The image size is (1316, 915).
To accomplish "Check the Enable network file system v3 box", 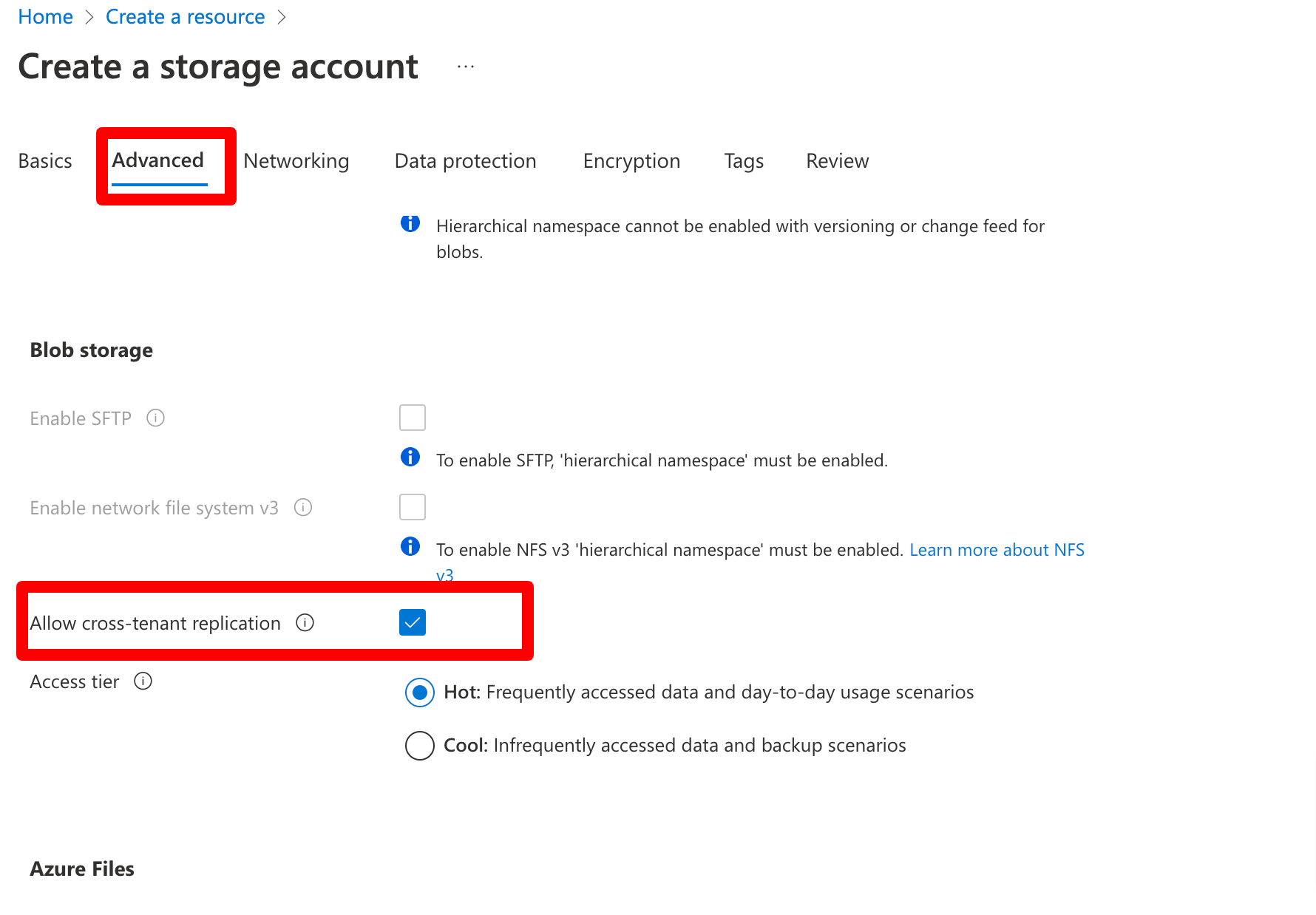I will click(413, 507).
